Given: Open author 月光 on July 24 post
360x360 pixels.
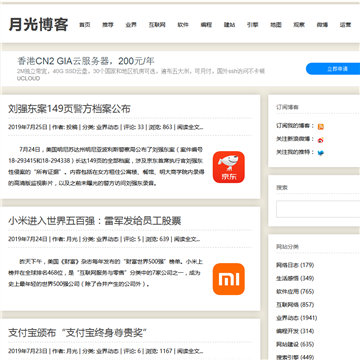Looking at the screenshot, I should tap(72, 239).
